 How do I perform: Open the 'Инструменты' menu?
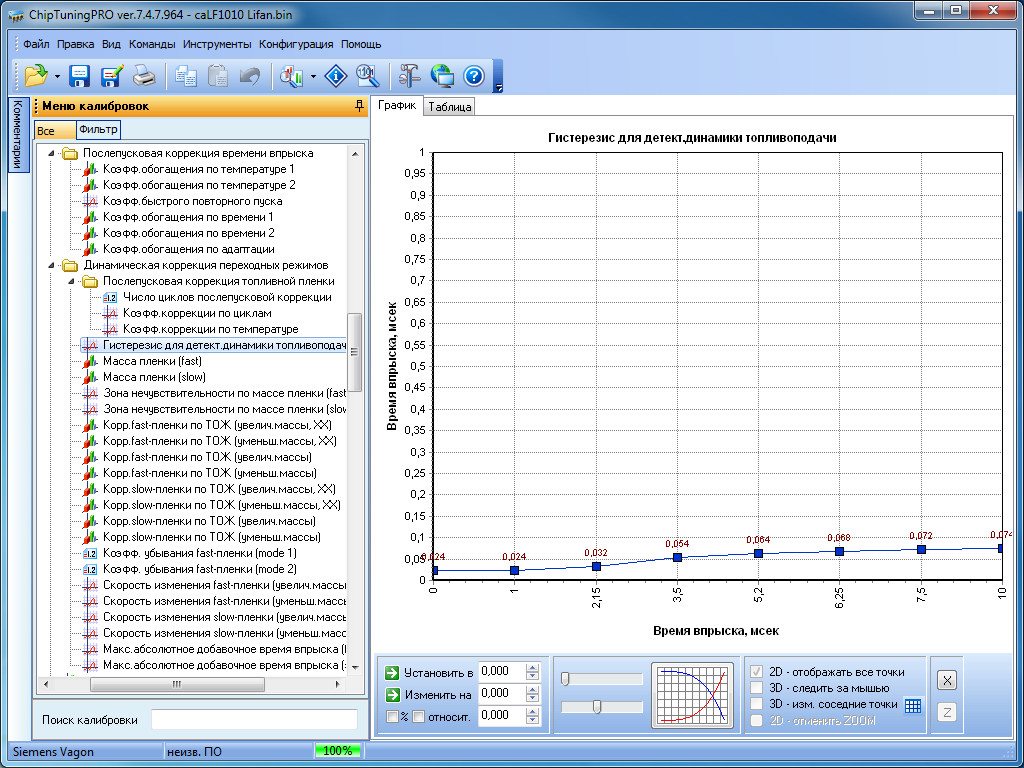(x=217, y=44)
